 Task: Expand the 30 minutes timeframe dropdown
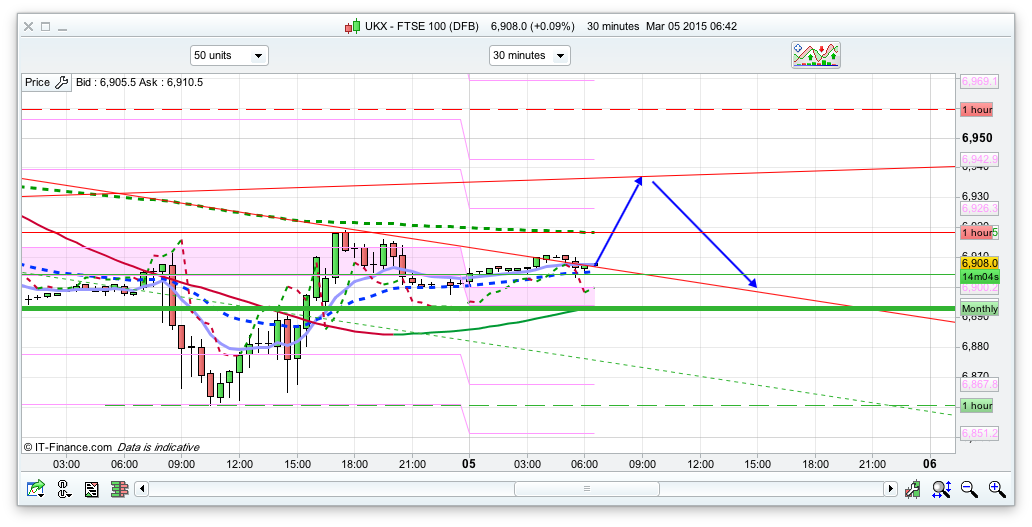529,56
